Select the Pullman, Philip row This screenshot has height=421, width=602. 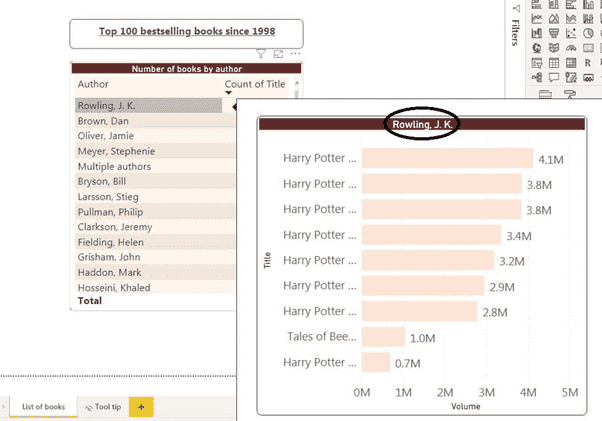tap(155, 212)
